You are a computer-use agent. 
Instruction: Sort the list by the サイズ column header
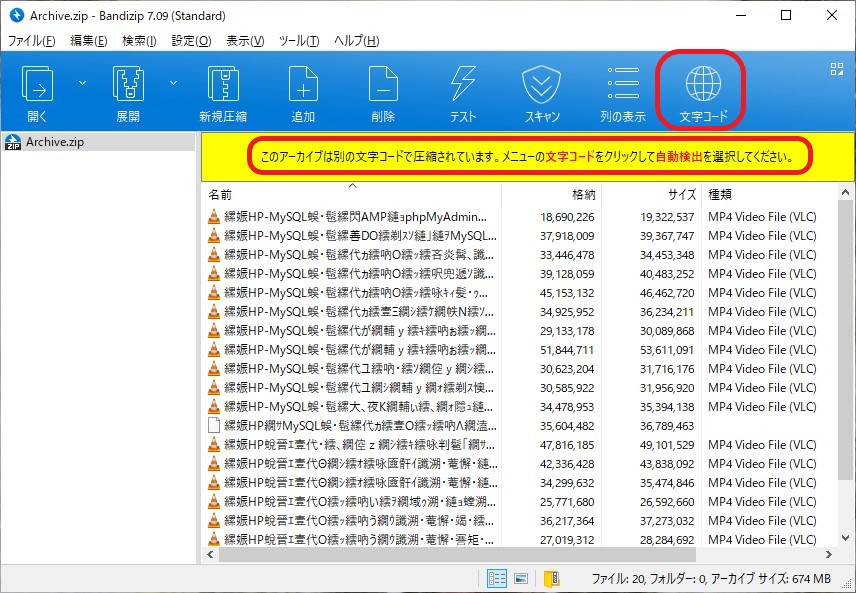pyautogui.click(x=650, y=194)
